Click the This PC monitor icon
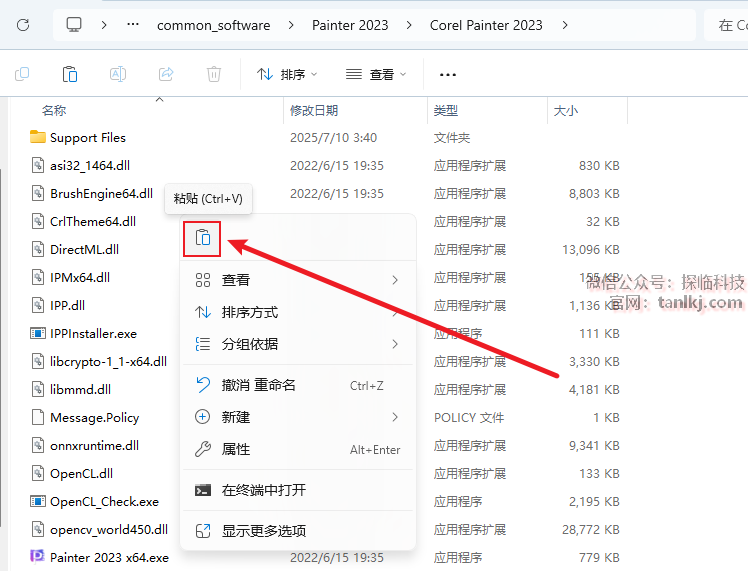 click(74, 25)
